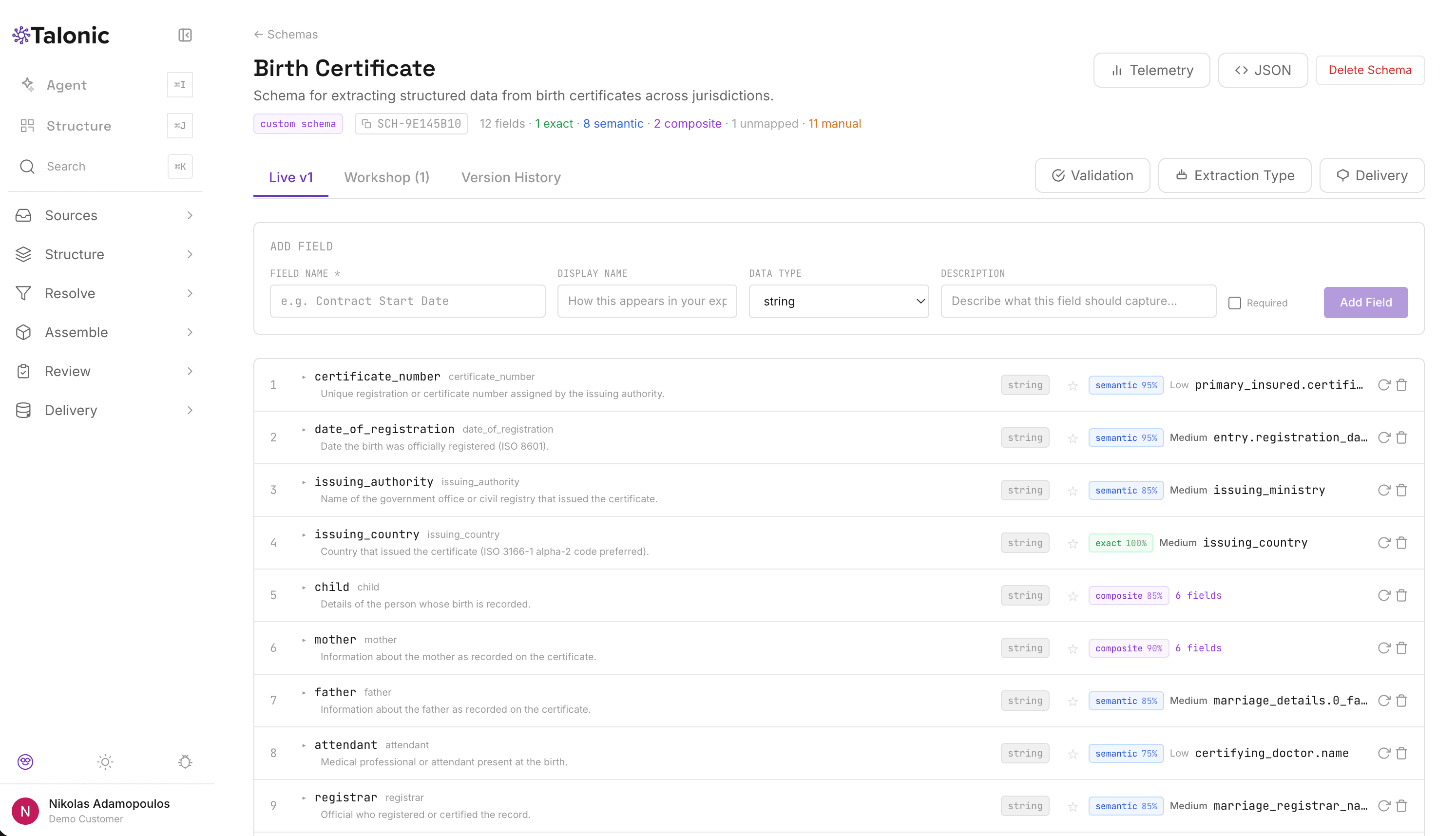Refresh mapping for father row

[1384, 701]
